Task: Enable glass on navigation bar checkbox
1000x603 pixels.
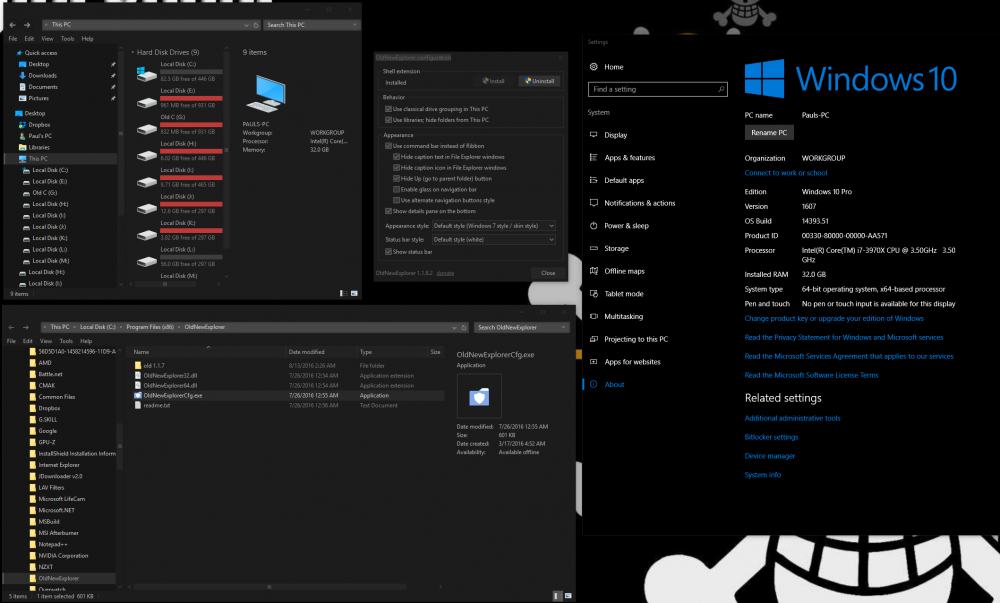Action: point(396,189)
